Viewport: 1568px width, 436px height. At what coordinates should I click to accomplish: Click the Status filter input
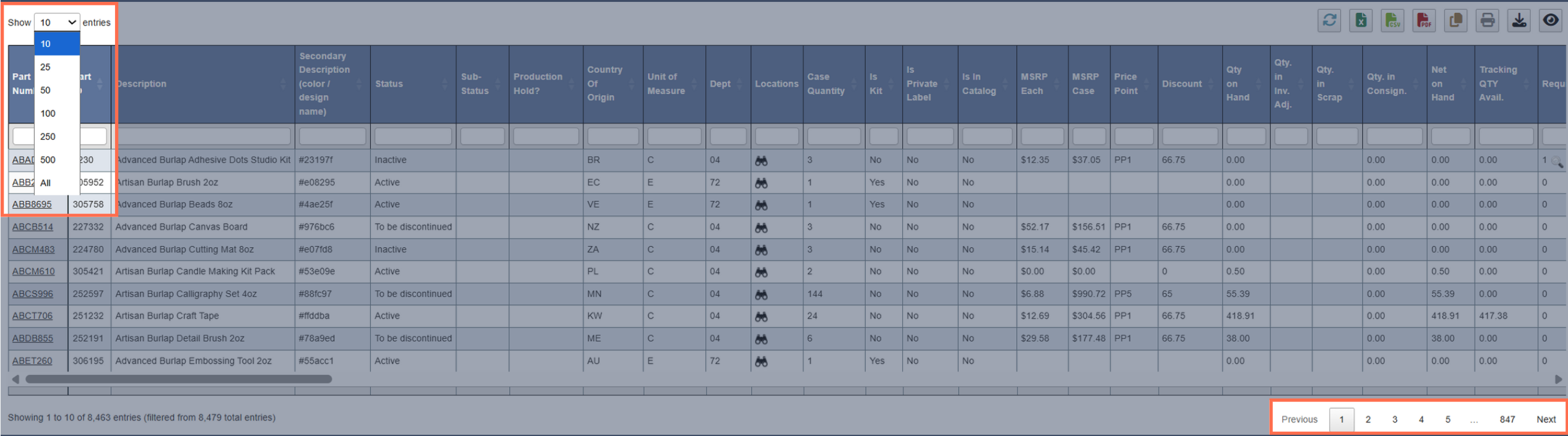tap(413, 135)
